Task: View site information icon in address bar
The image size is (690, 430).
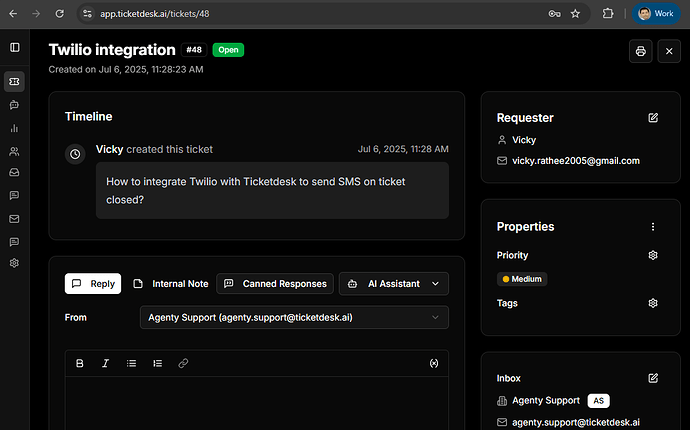Action: click(x=88, y=14)
